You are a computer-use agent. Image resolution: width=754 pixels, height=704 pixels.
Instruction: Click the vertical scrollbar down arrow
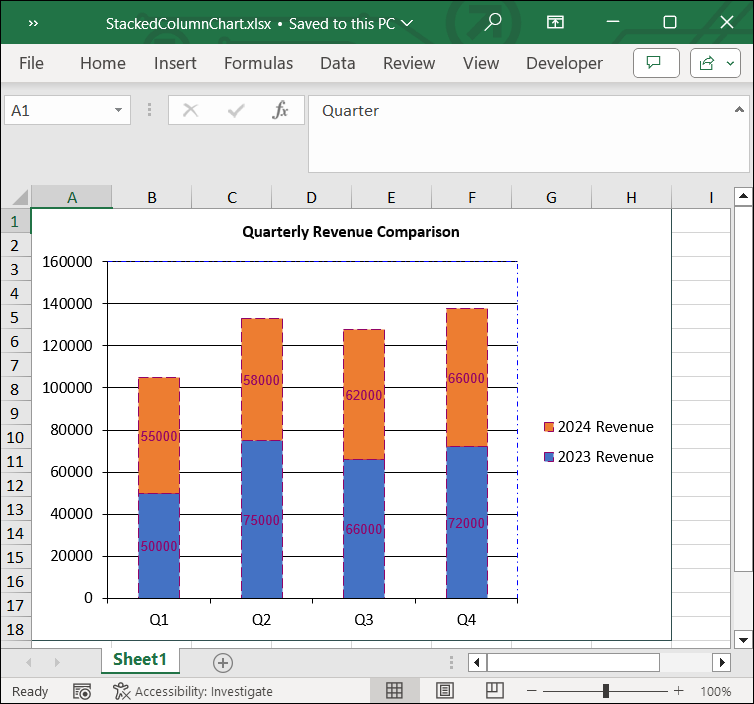pyautogui.click(x=743, y=640)
